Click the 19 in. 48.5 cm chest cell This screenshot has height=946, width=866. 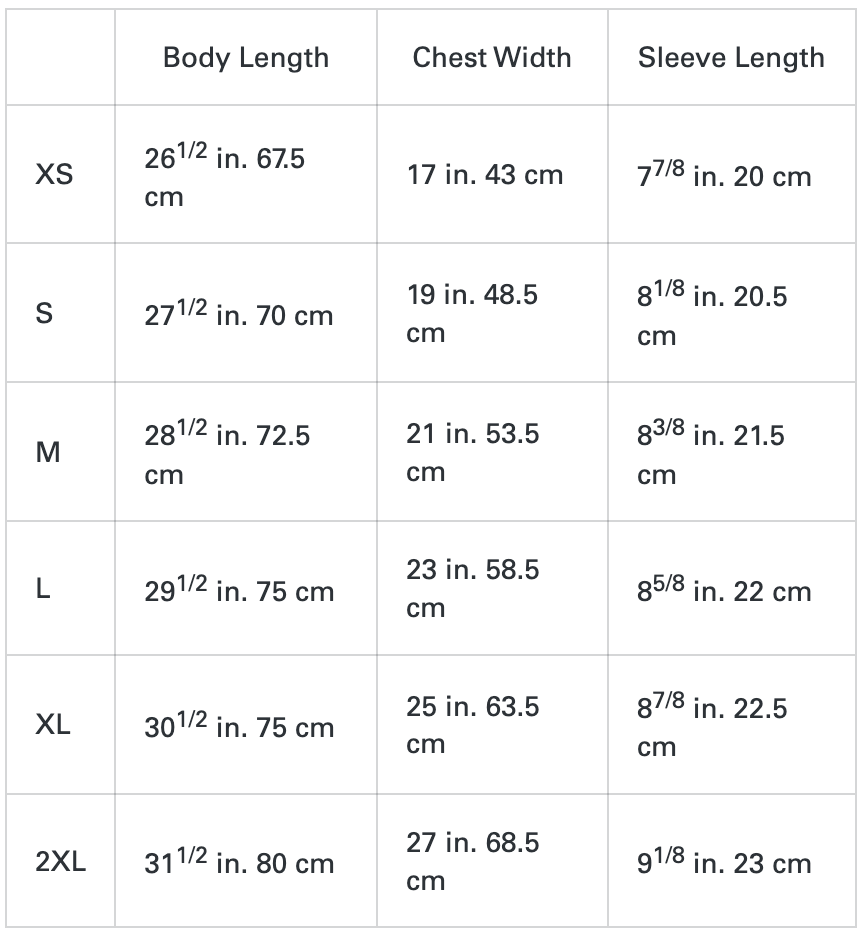(x=472, y=313)
